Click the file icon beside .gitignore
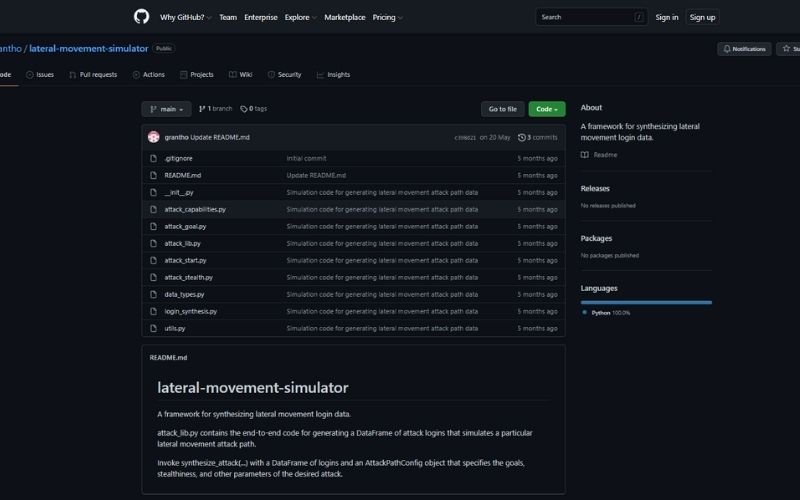This screenshot has height=500, width=800. pos(154,159)
